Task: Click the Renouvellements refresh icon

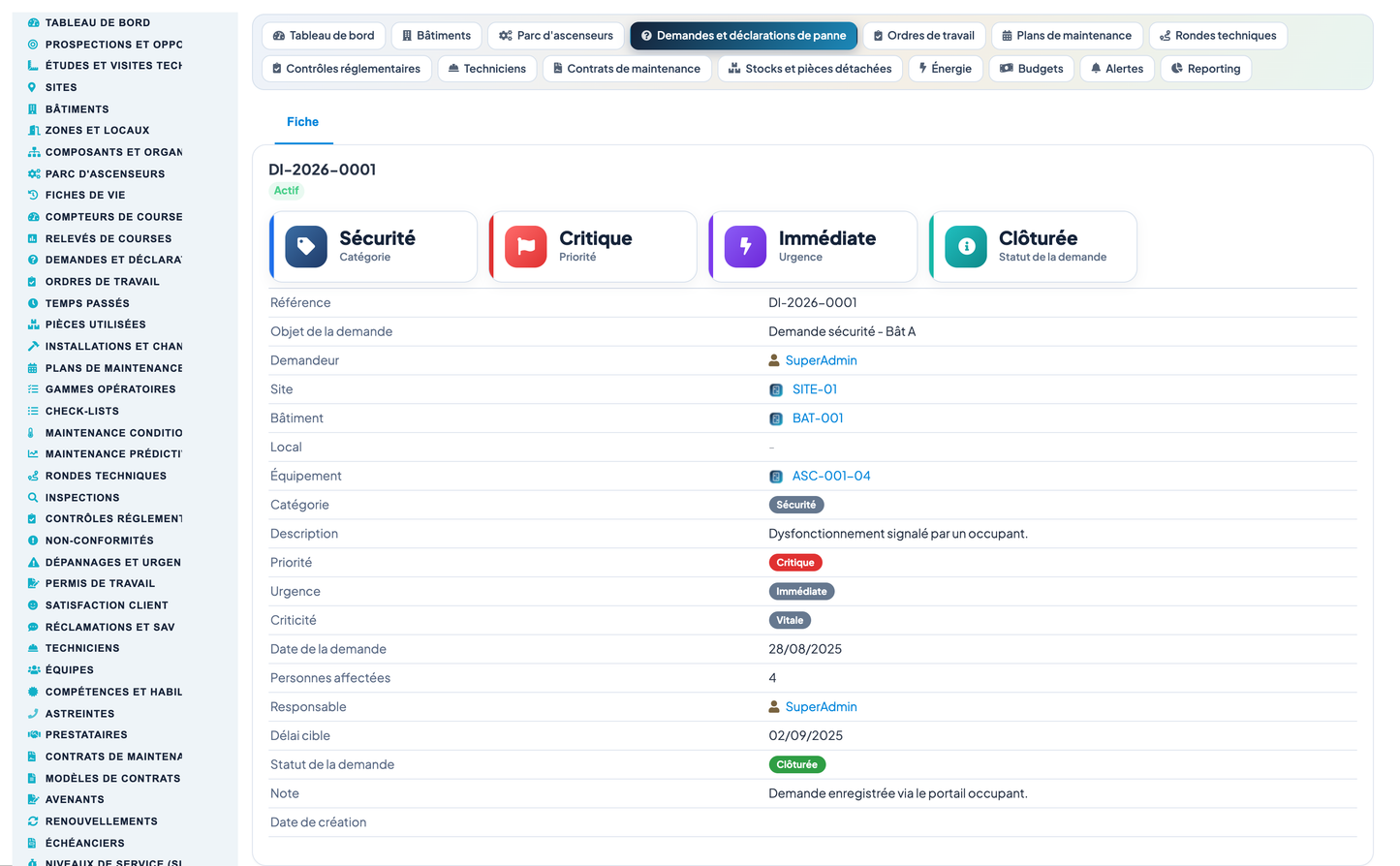Action: click(33, 821)
